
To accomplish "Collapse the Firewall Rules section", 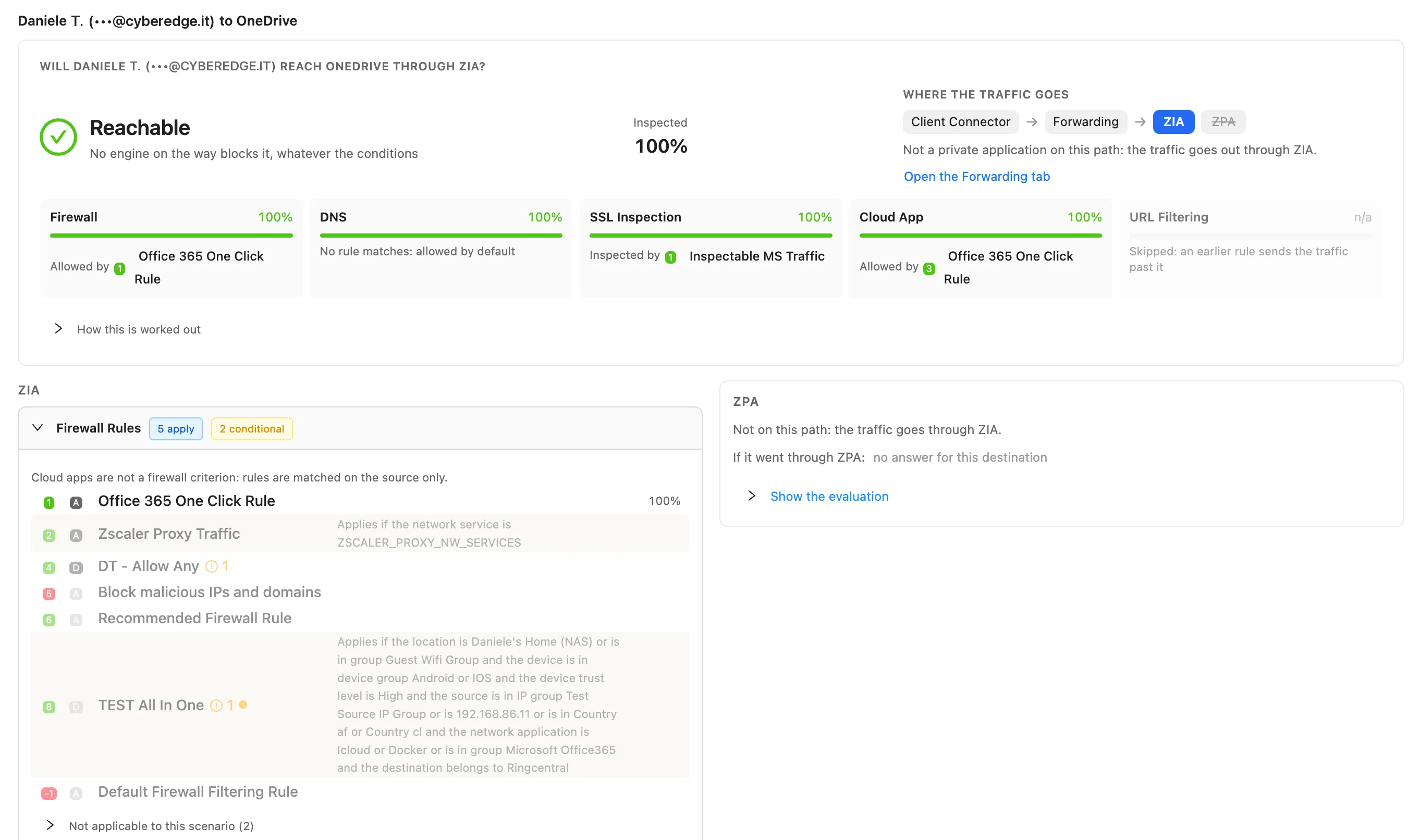I will pyautogui.click(x=38, y=428).
